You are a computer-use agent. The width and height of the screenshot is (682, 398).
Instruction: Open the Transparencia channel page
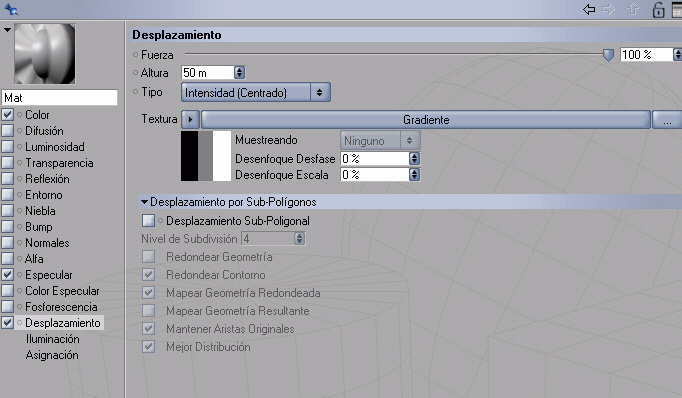[x=59, y=163]
